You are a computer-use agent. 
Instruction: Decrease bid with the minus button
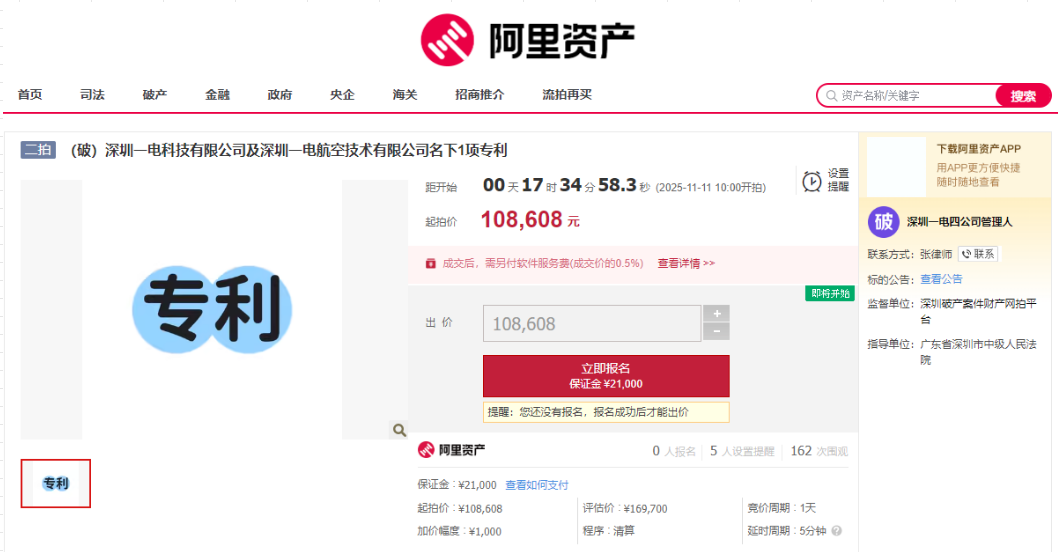[x=716, y=332]
